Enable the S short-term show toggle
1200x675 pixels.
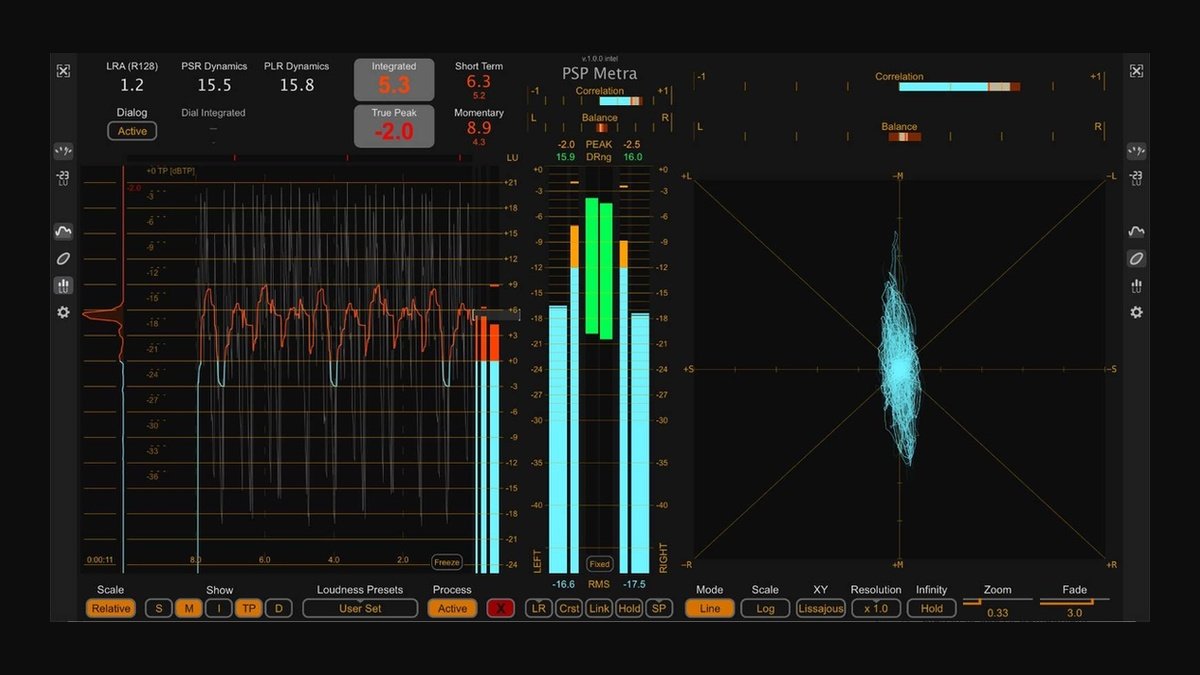point(158,608)
